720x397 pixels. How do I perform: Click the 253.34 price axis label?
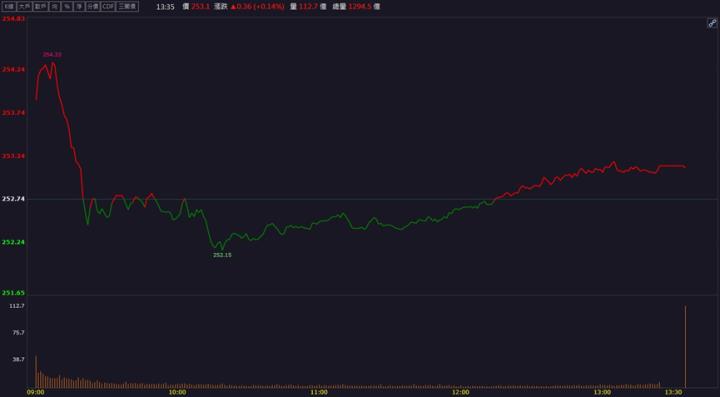[13, 156]
